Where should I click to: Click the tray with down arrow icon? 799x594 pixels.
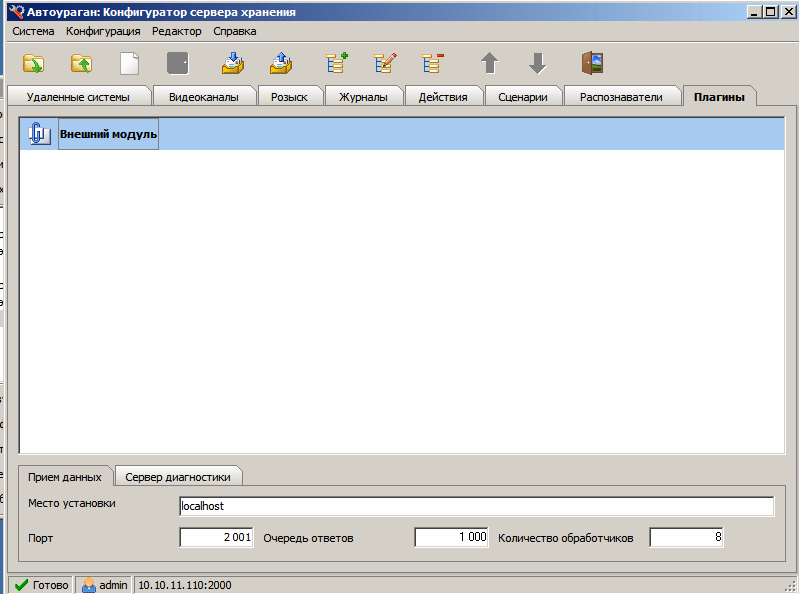(233, 64)
